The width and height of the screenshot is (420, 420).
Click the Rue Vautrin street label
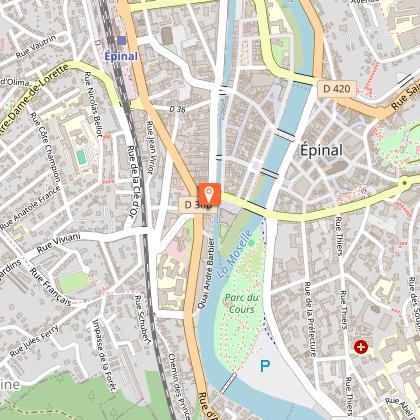(36, 47)
